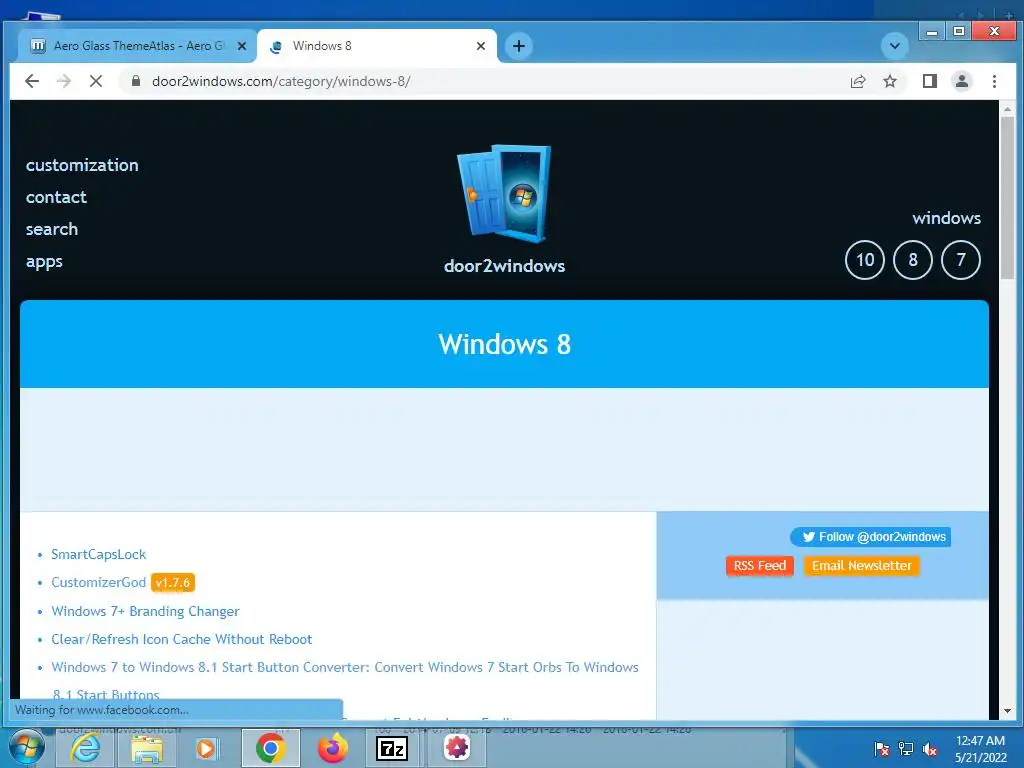Close the Aero Glass ThemeAtlas tab
The height and width of the screenshot is (768, 1024).
pyautogui.click(x=242, y=46)
